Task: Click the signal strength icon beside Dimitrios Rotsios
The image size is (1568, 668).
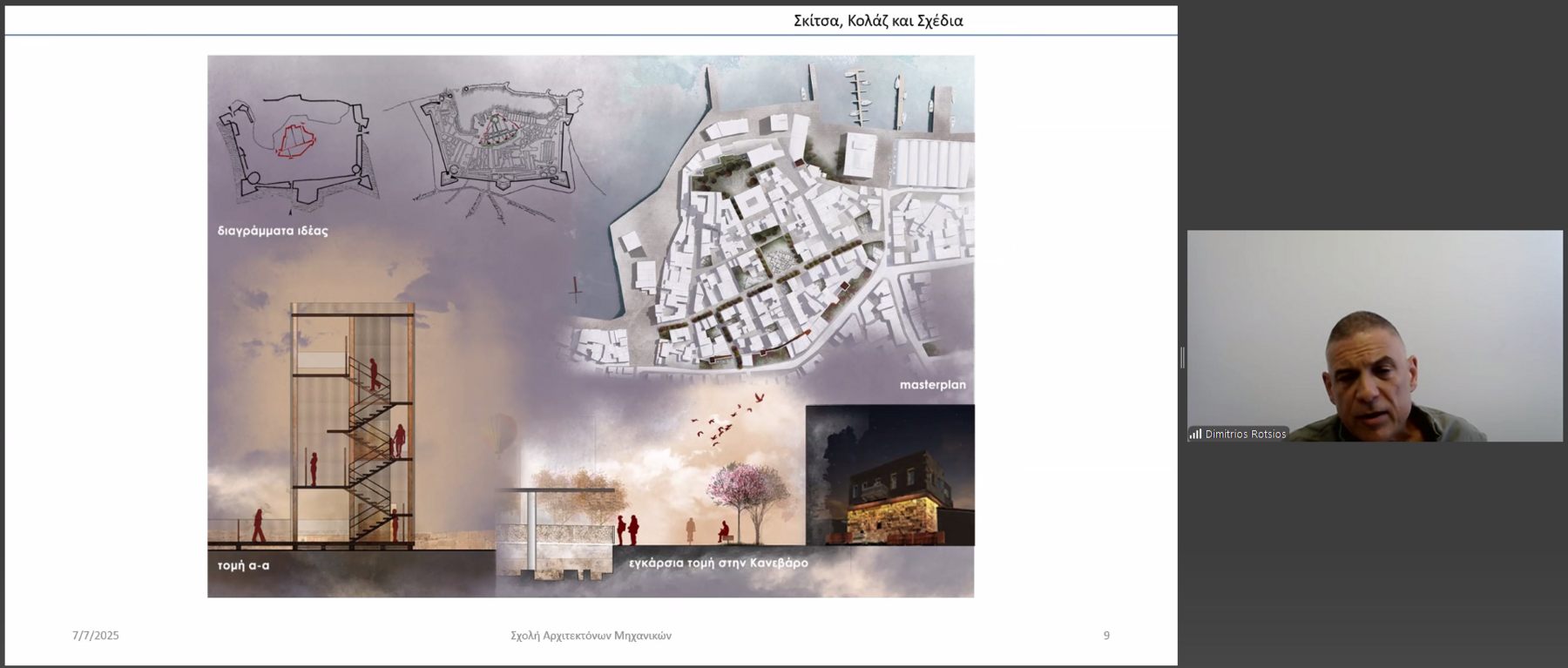Action: (1195, 434)
